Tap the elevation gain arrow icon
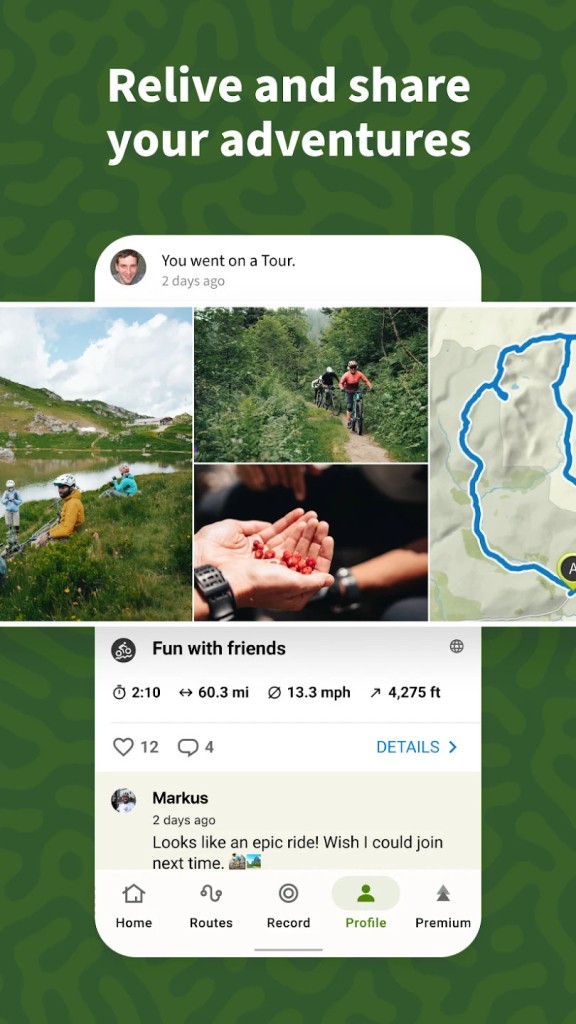Viewport: 576px width, 1024px height. [375, 693]
